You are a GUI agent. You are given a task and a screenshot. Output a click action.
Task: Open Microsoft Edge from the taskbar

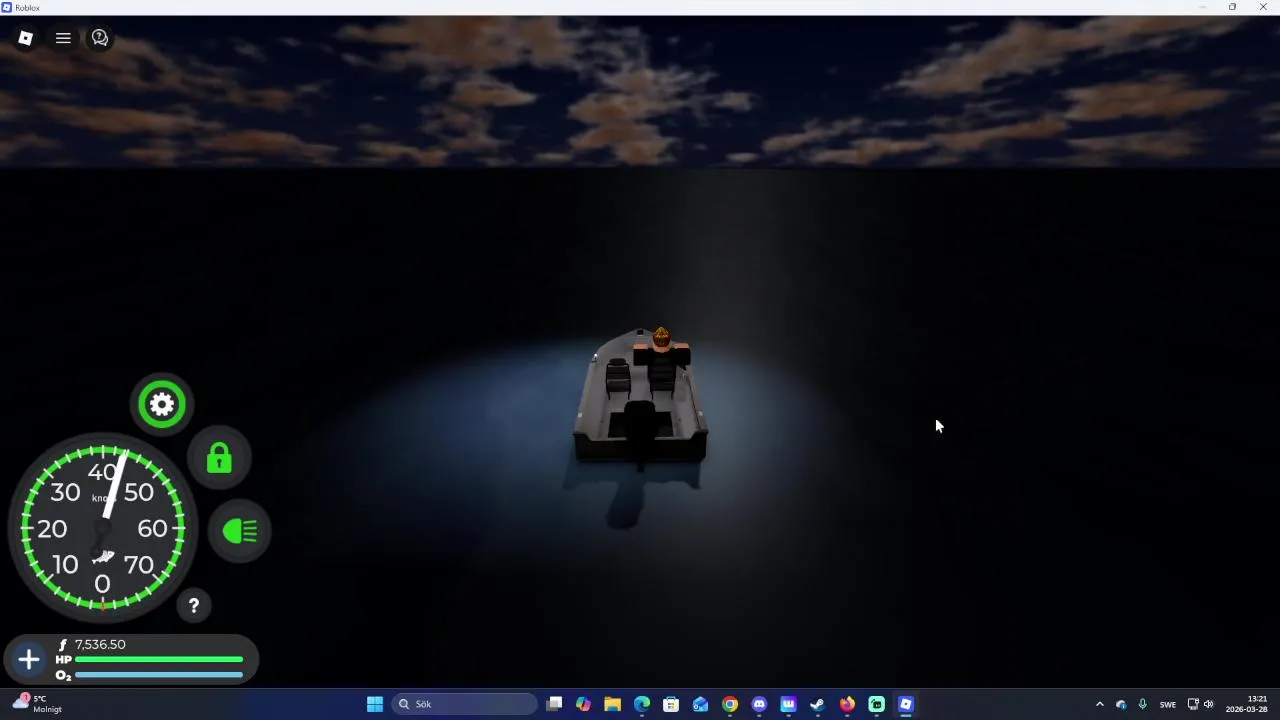coord(642,704)
